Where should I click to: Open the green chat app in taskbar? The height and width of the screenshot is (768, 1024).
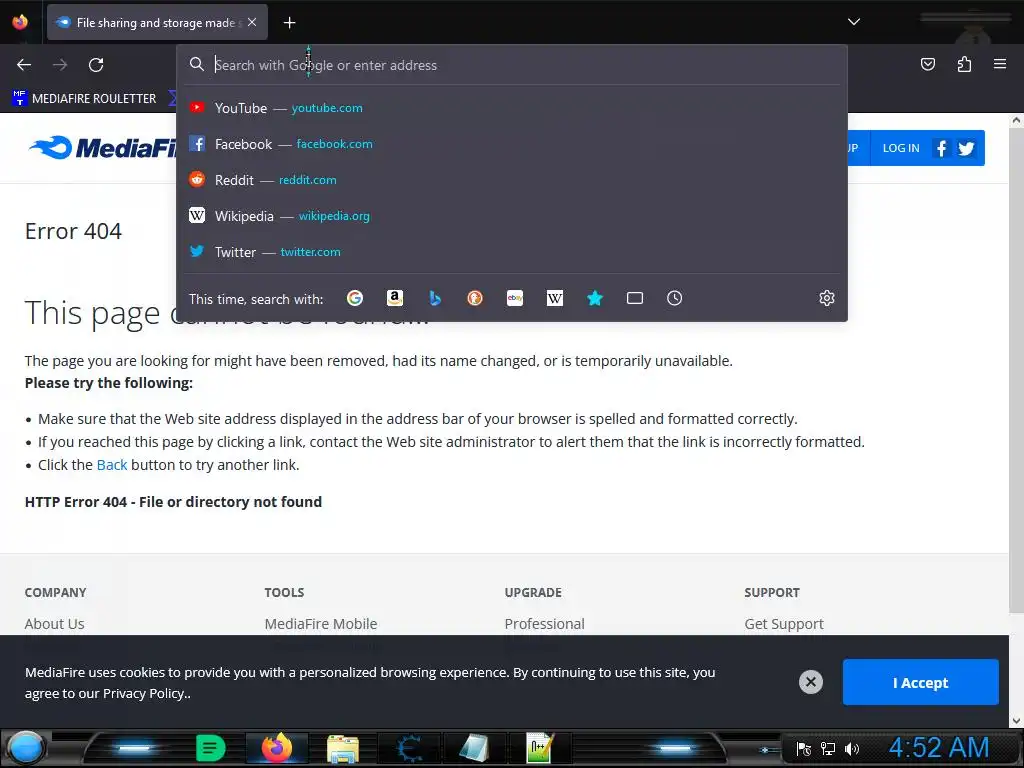210,748
